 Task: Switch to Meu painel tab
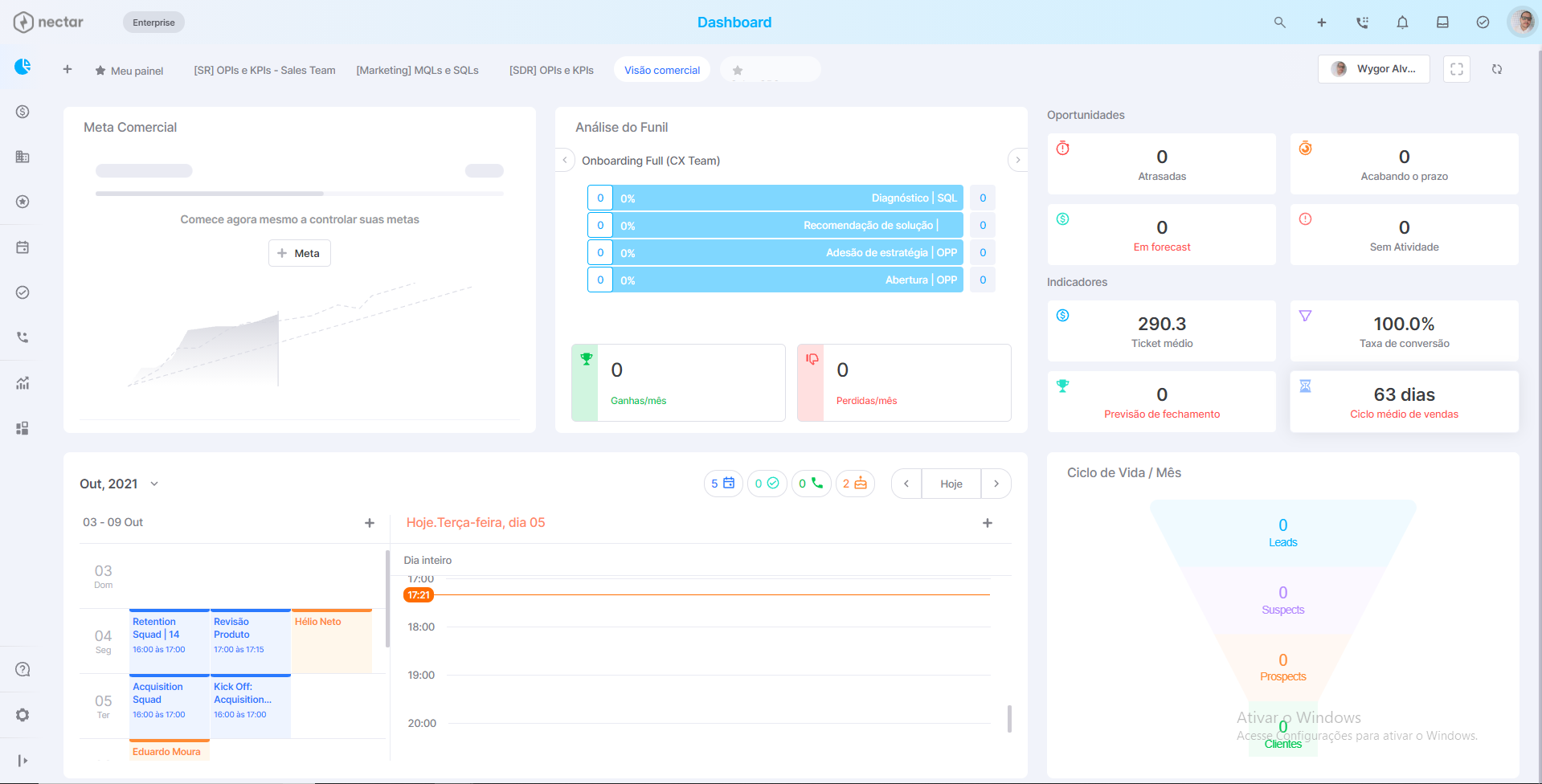pyautogui.click(x=129, y=71)
